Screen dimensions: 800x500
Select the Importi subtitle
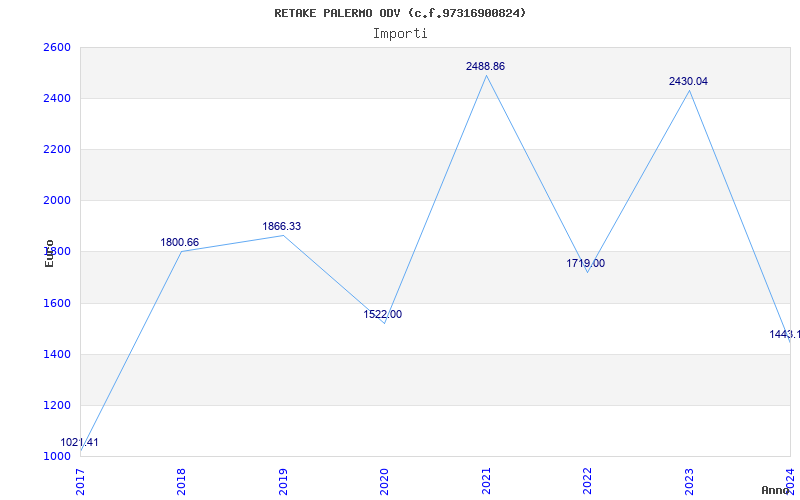click(x=400, y=34)
